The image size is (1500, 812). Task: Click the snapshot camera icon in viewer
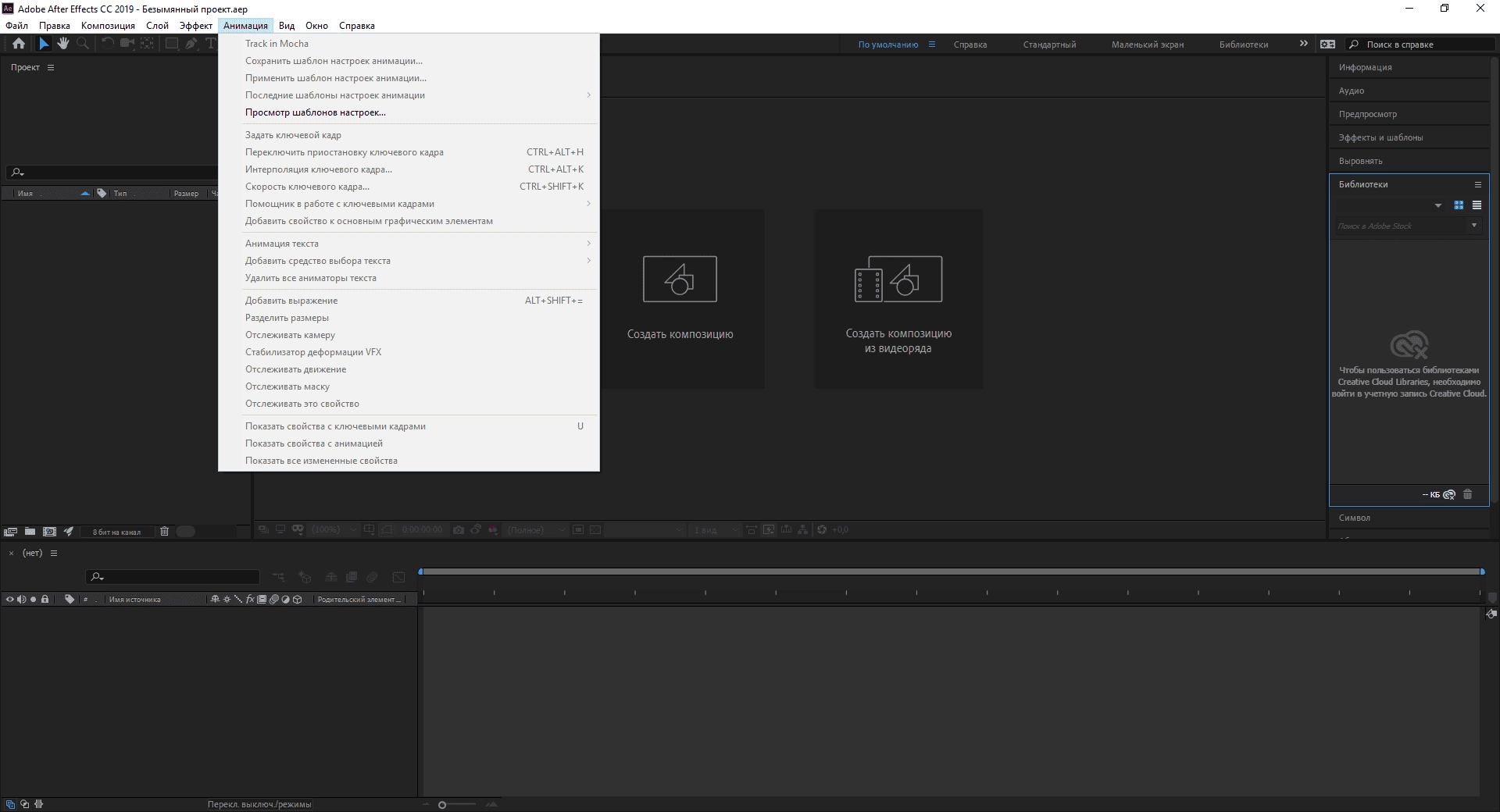coord(459,529)
